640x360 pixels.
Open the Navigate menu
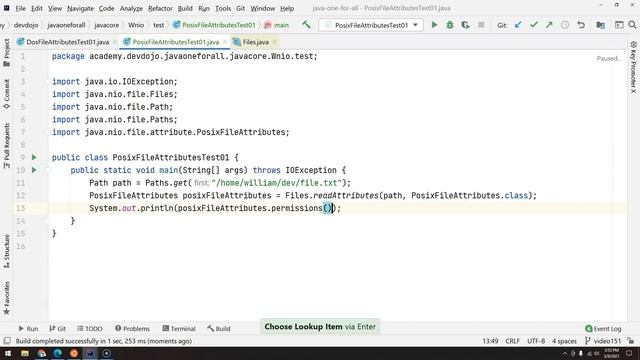pos(80,8)
